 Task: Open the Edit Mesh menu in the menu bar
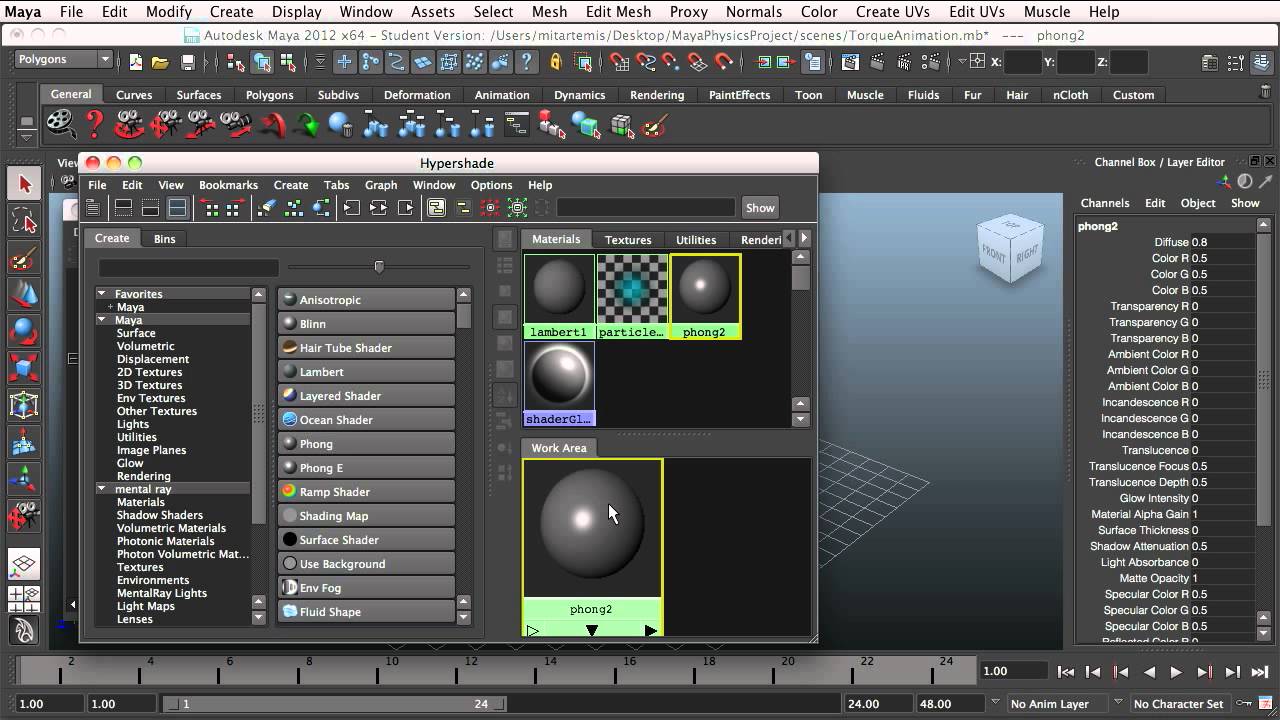pyautogui.click(x=618, y=12)
